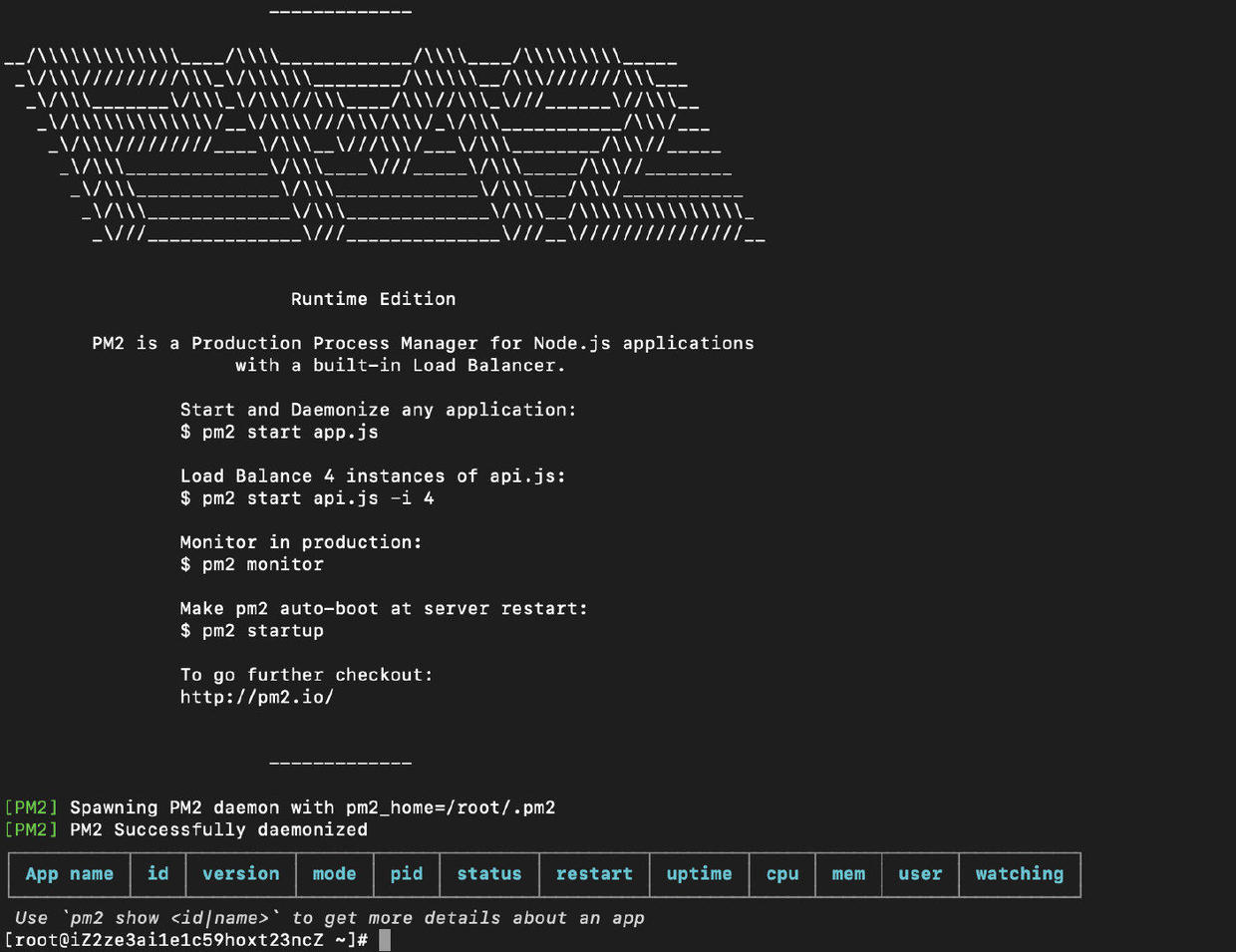Click the 'user' column header
Image resolution: width=1236 pixels, height=952 pixels.
point(920,873)
